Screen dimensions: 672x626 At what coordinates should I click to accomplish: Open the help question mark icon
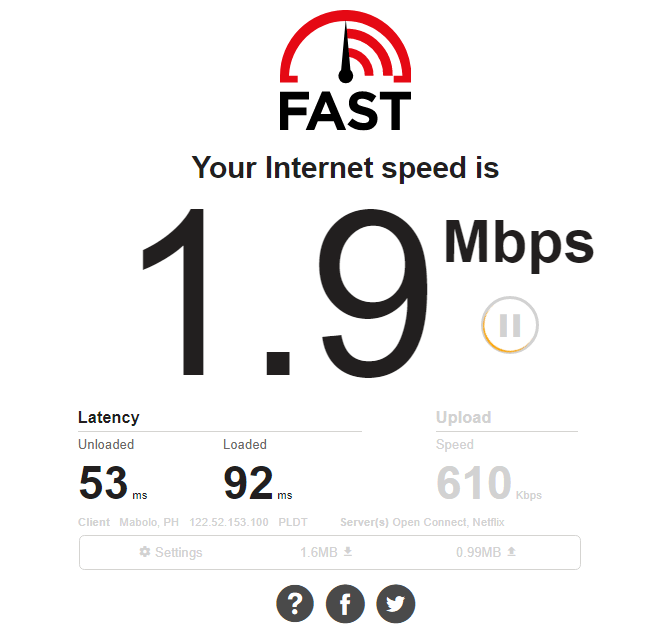point(295,603)
